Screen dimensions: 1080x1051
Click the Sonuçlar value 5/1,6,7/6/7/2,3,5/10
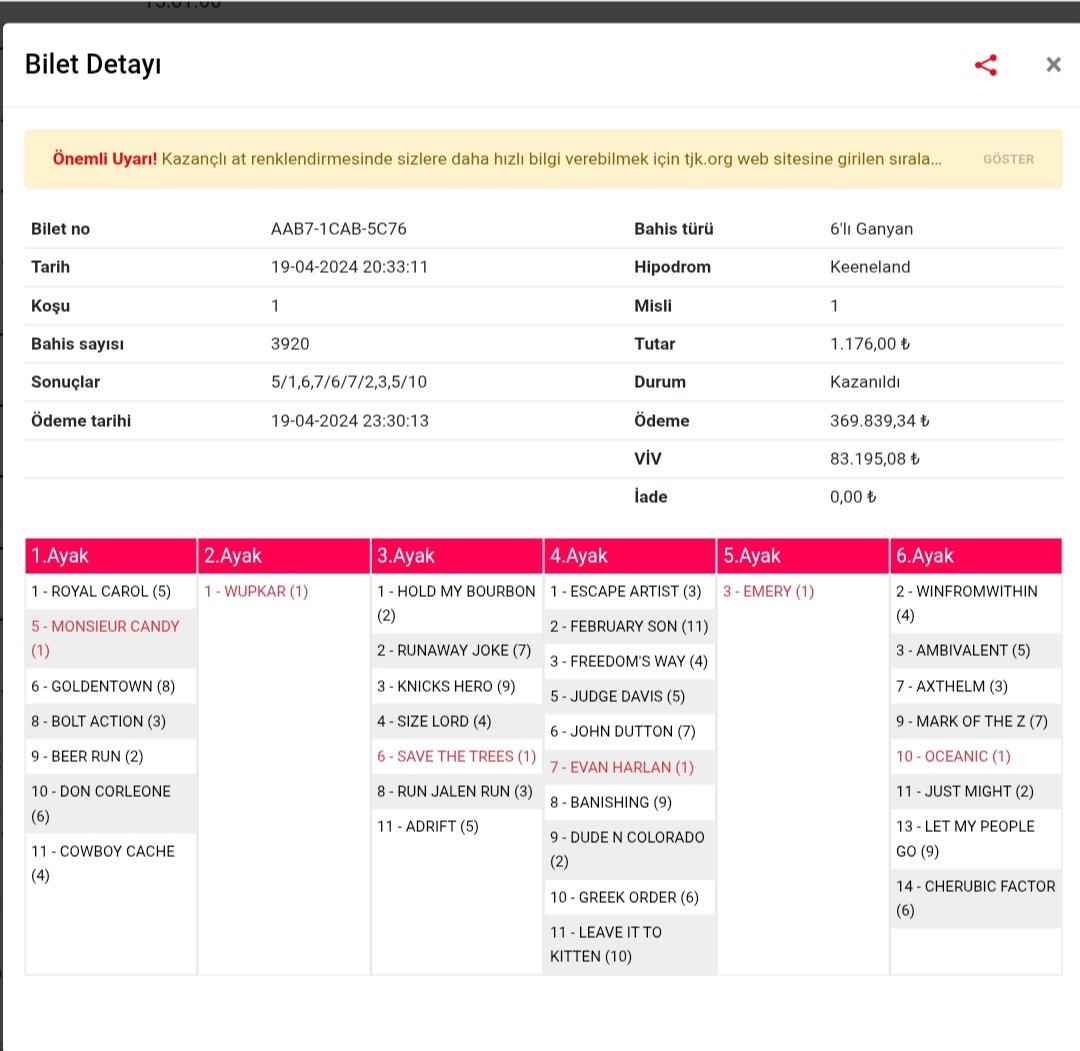349,382
